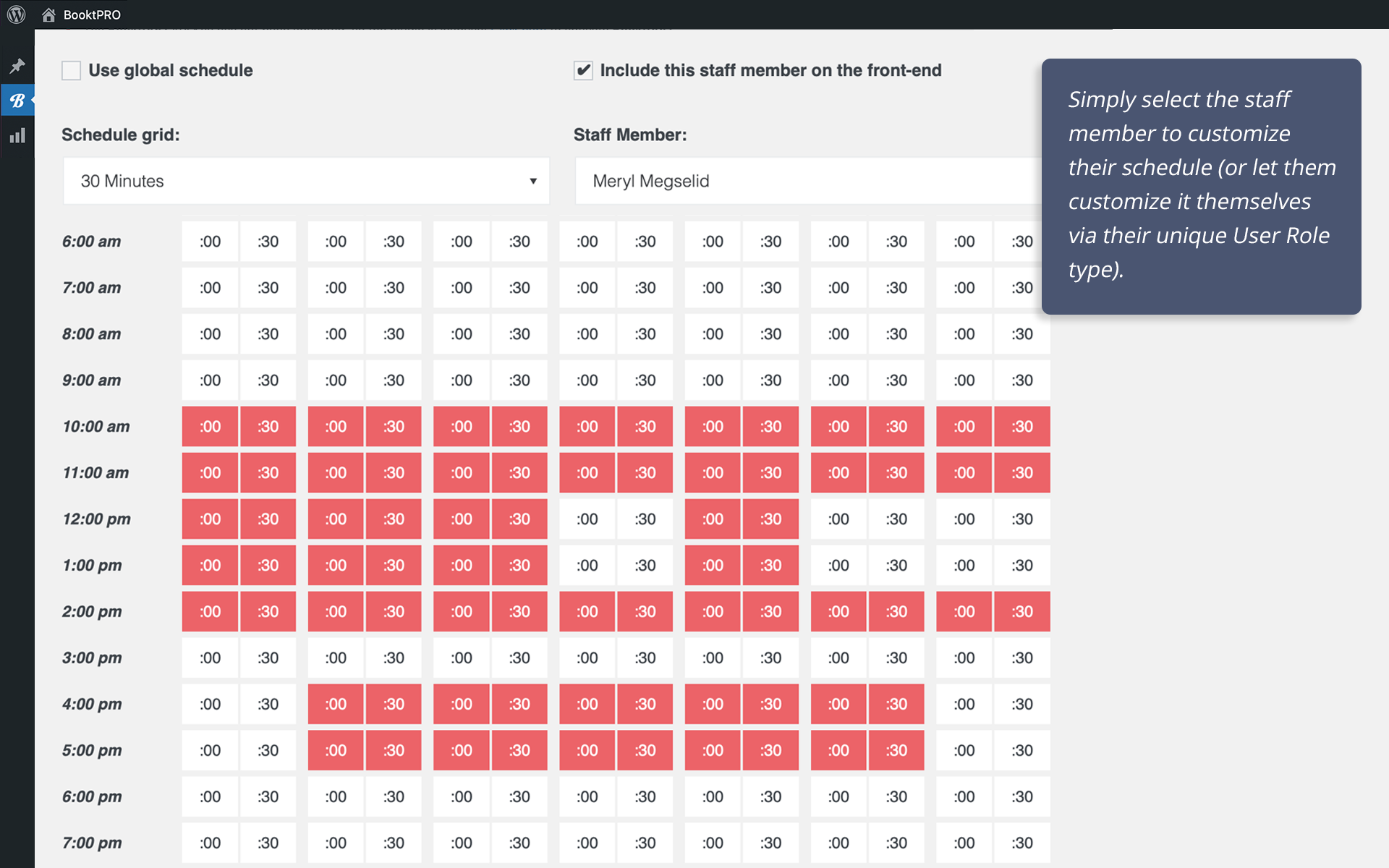Click the tooltip about selecting staff member

click(1201, 186)
